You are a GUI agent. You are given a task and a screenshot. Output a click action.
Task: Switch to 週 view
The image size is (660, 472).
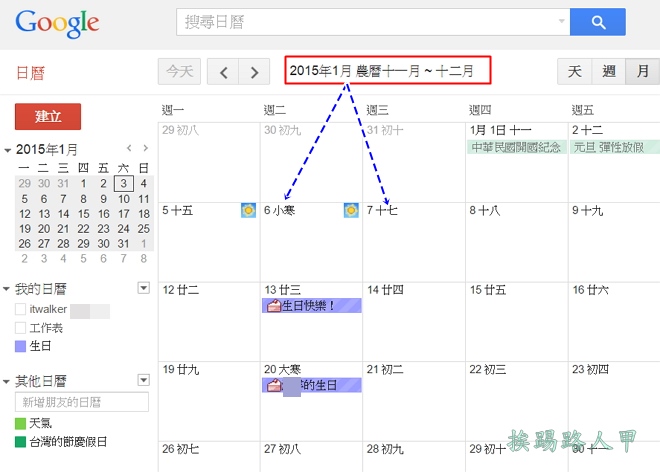pos(608,72)
